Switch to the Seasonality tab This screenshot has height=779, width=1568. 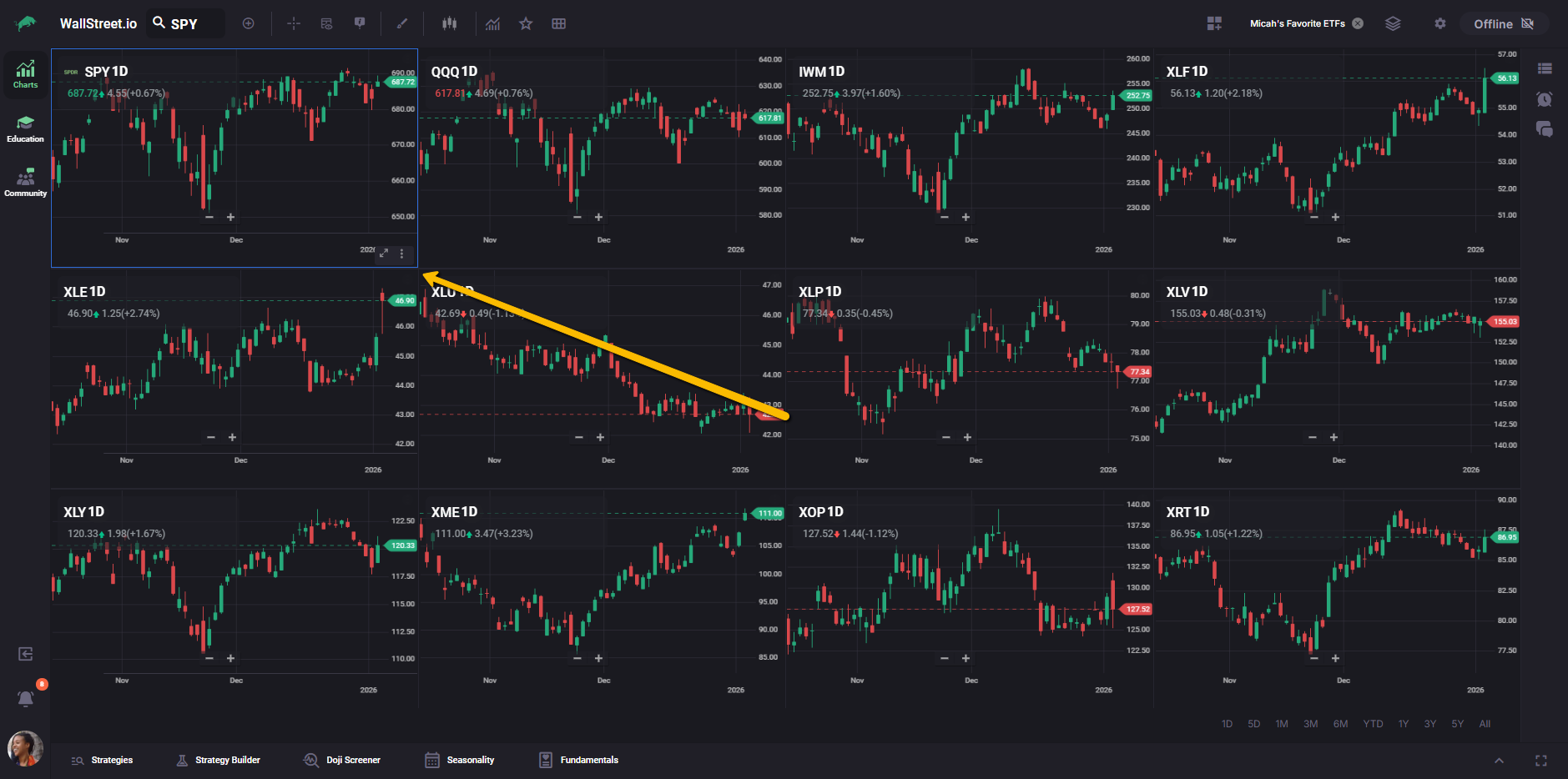click(460, 760)
